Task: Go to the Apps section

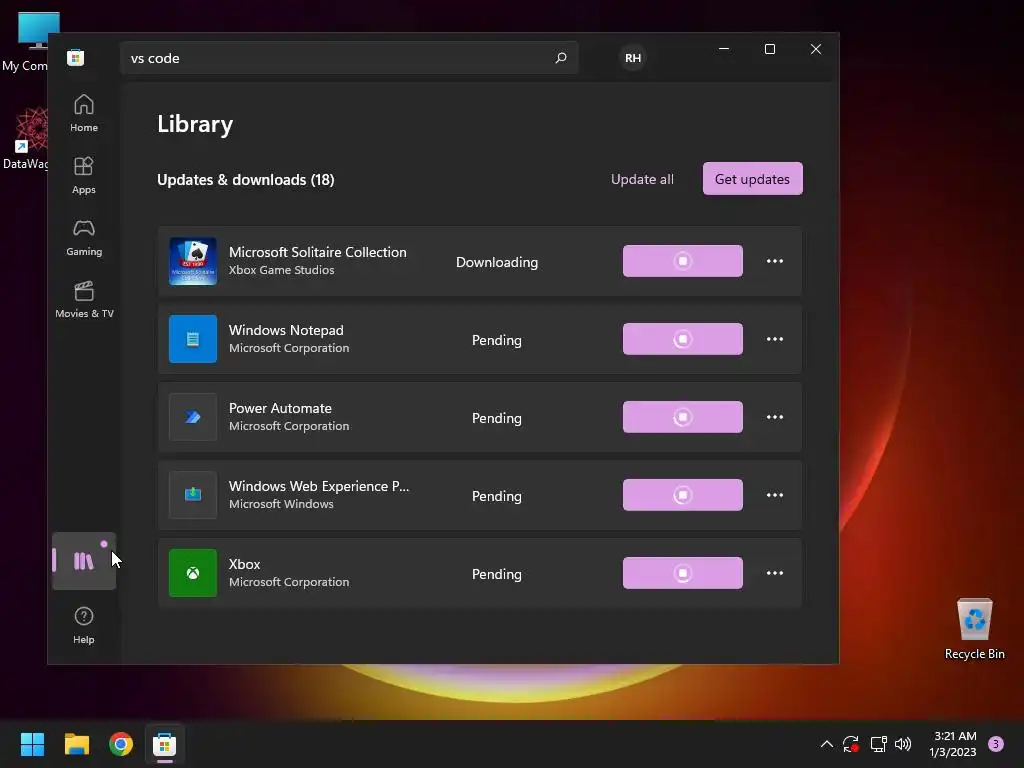Action: [x=84, y=175]
